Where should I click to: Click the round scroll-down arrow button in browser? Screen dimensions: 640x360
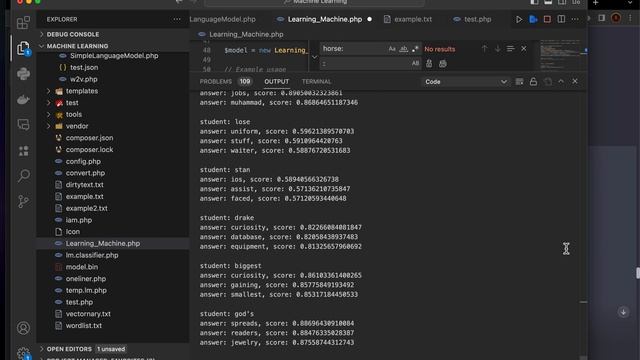623,312
